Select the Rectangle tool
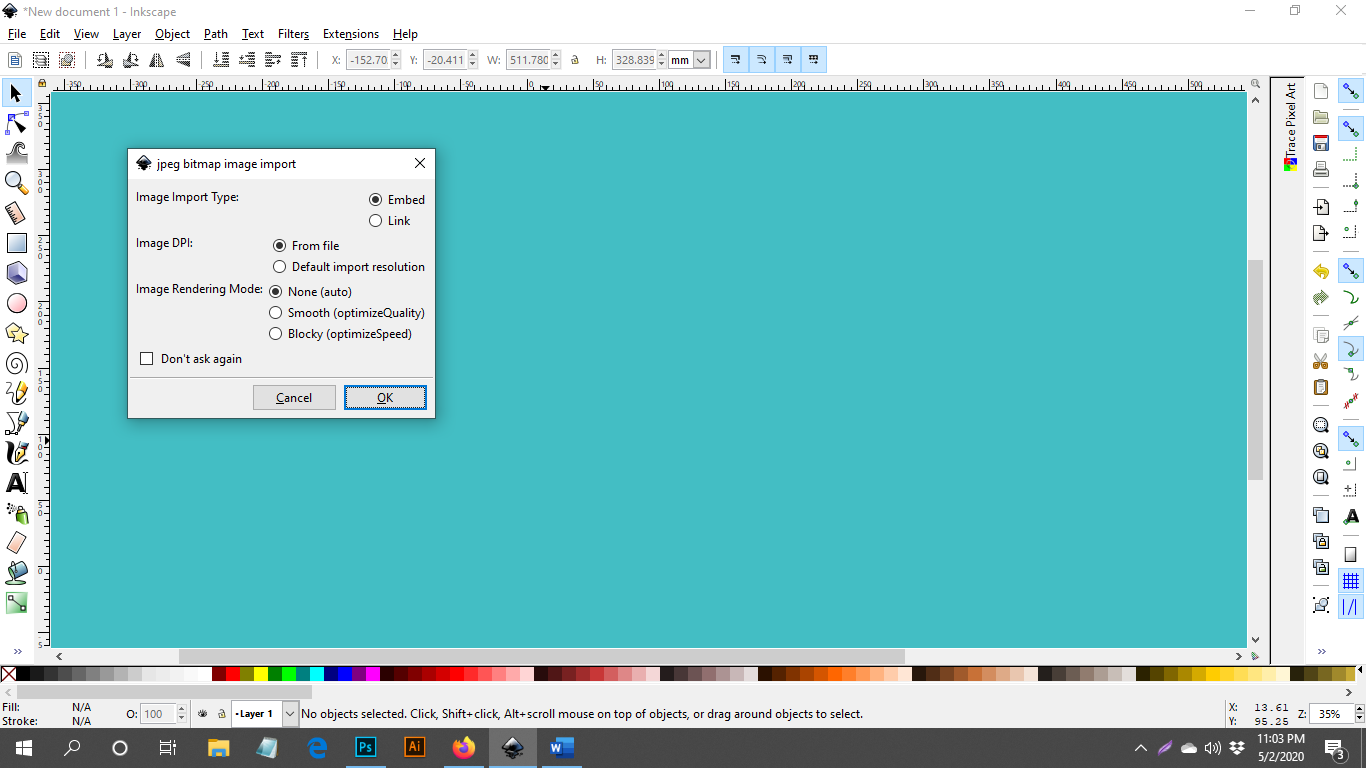The image size is (1366, 768). click(17, 243)
